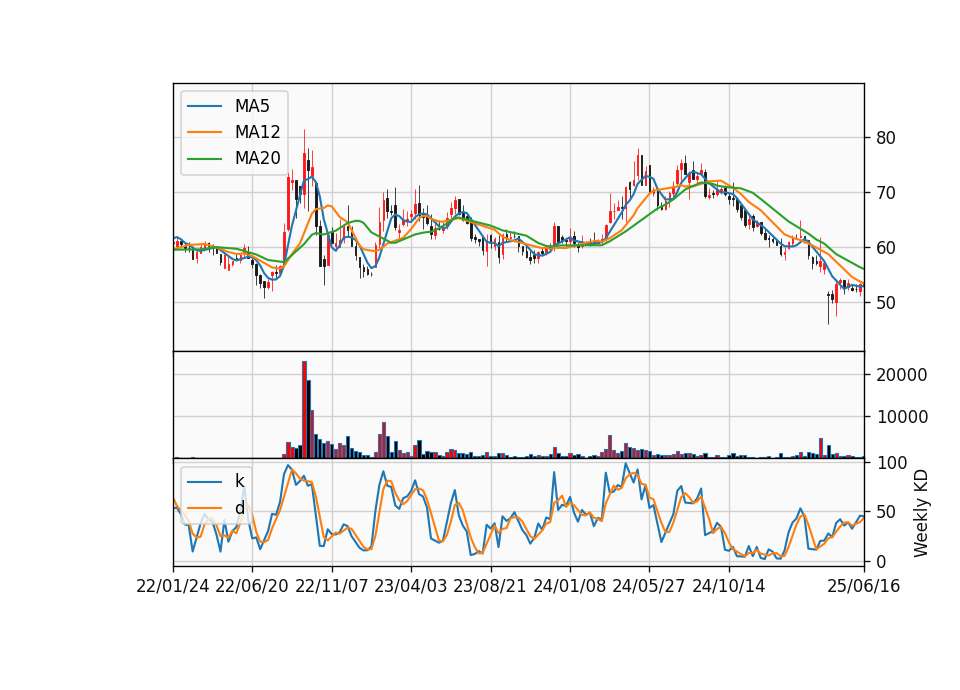Click the green MA20 legend line sample

204,158
